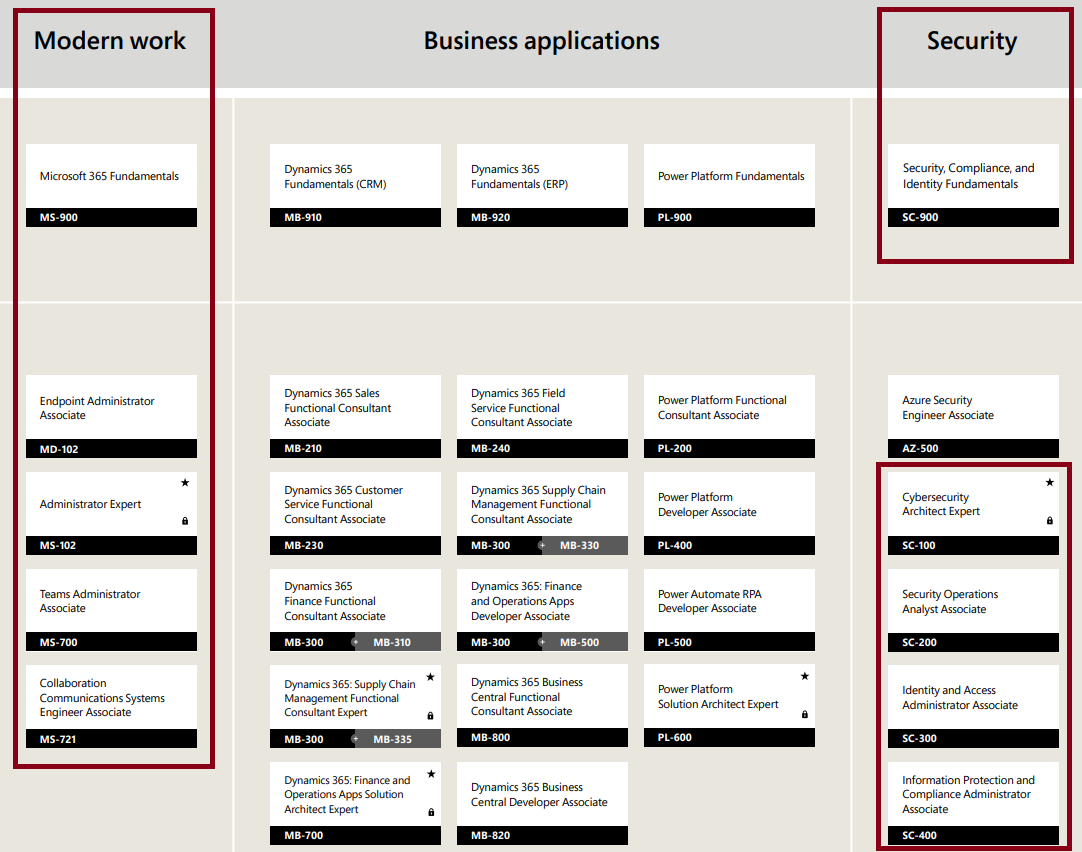This screenshot has height=852, width=1082.
Task: Click lock on Finance and Operations Apps Solution Architect
Action: pos(431,812)
